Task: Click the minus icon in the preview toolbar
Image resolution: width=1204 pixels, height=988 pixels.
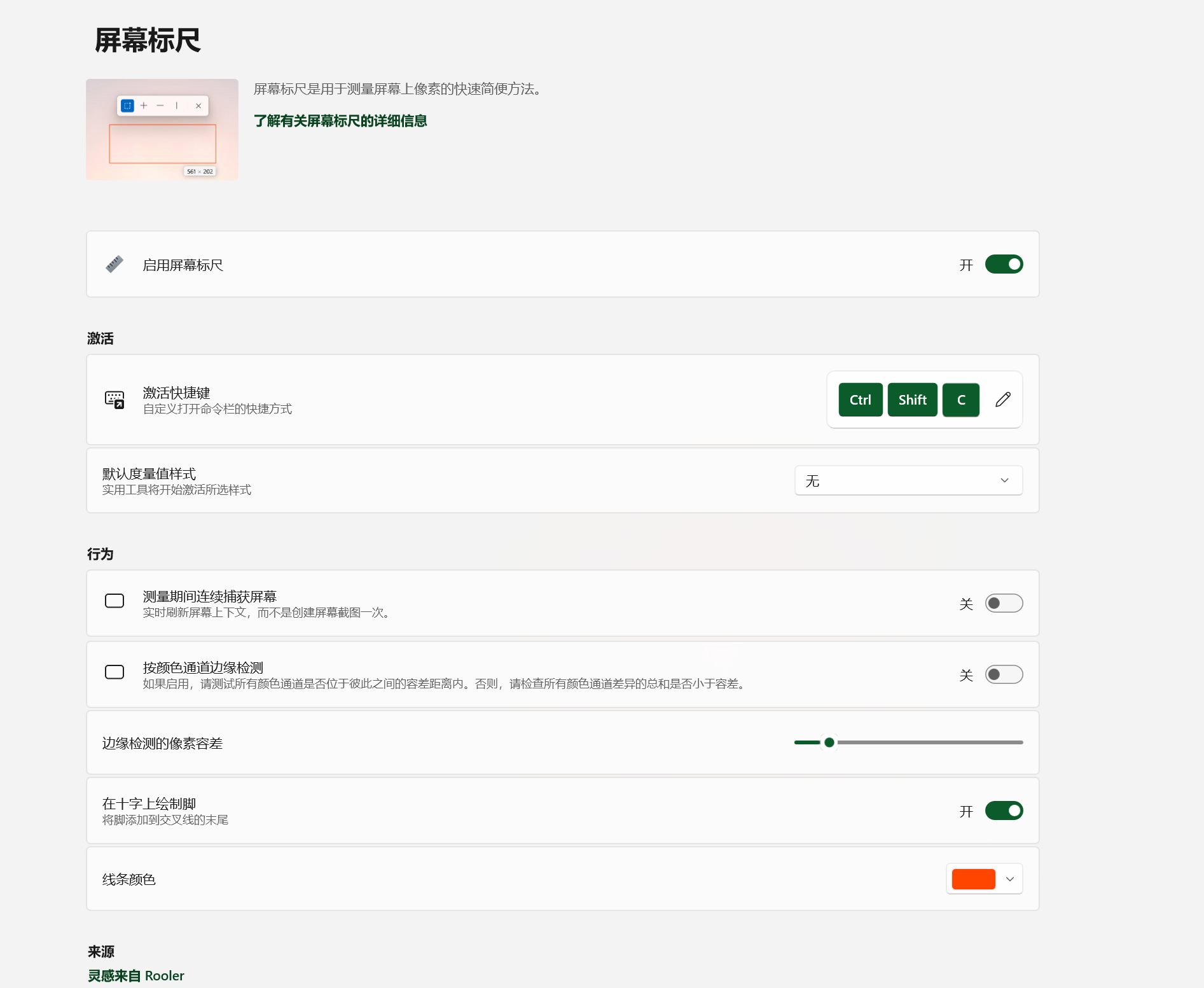Action: [x=161, y=106]
